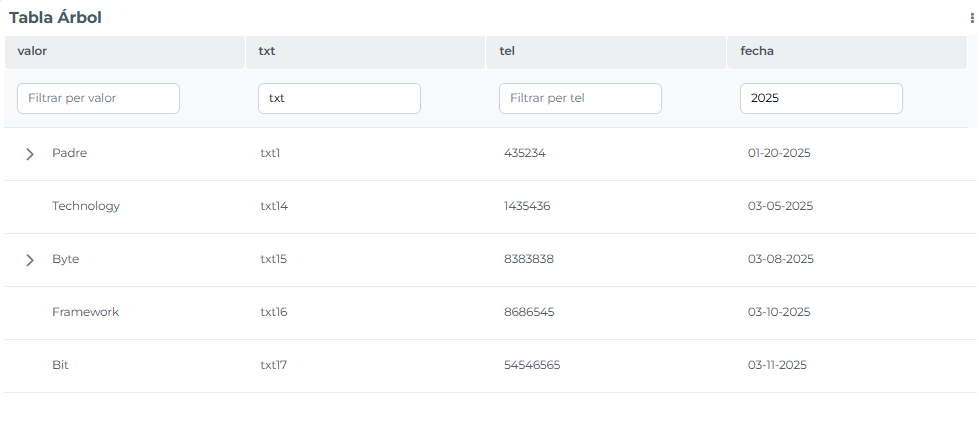Expand the Byte row

pos(29,260)
